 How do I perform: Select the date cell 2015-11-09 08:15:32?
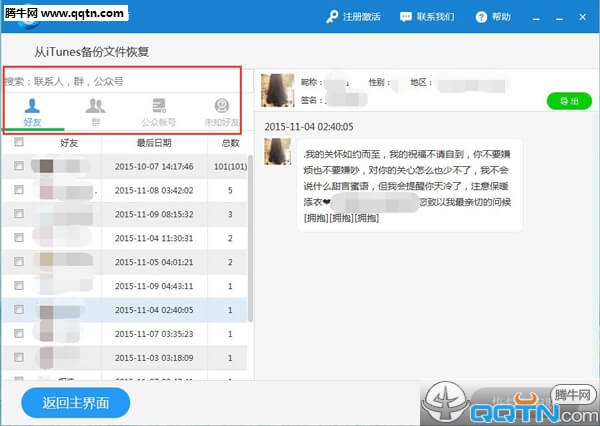point(154,214)
